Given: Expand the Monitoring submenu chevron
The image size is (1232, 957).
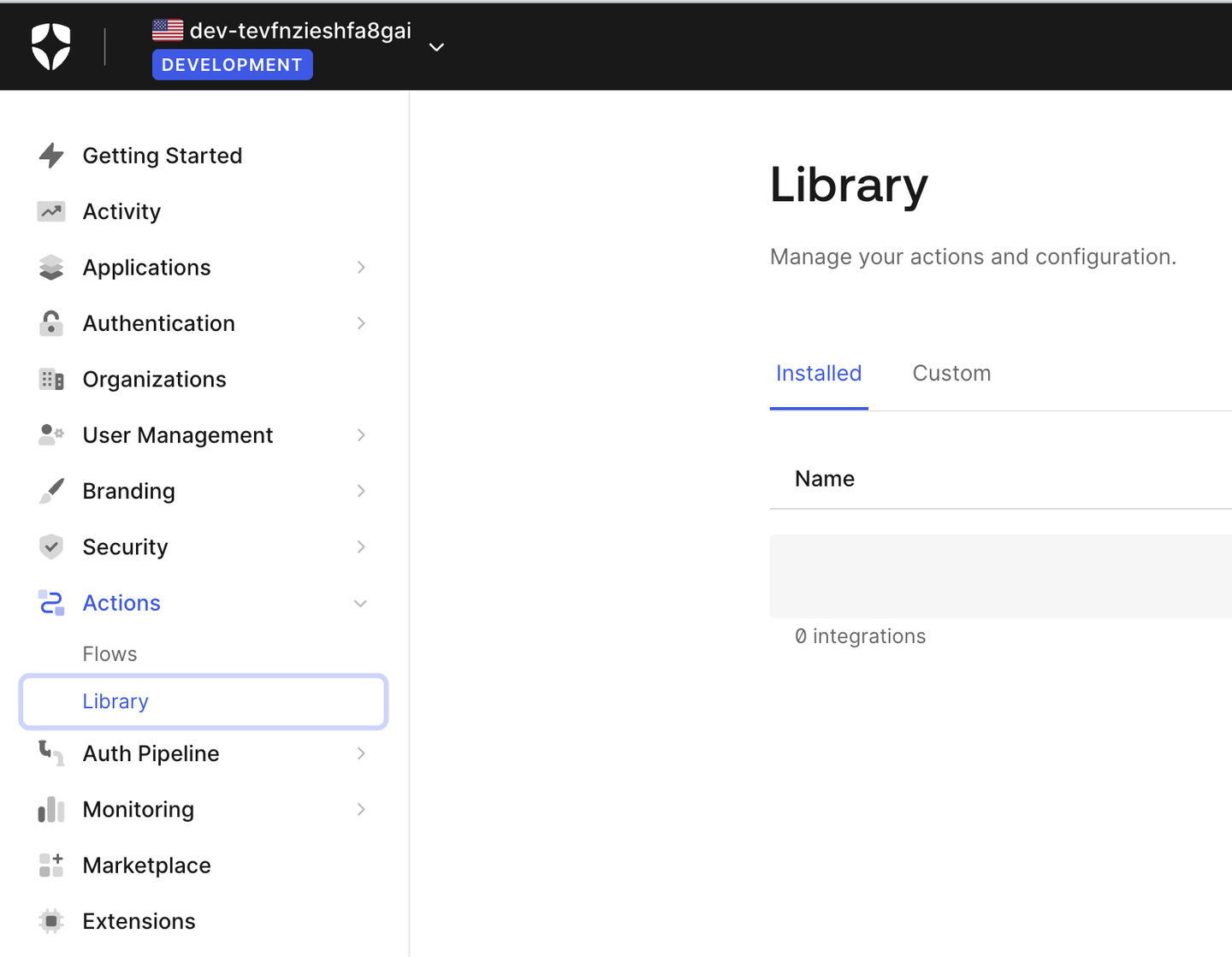Looking at the screenshot, I should point(361,809).
